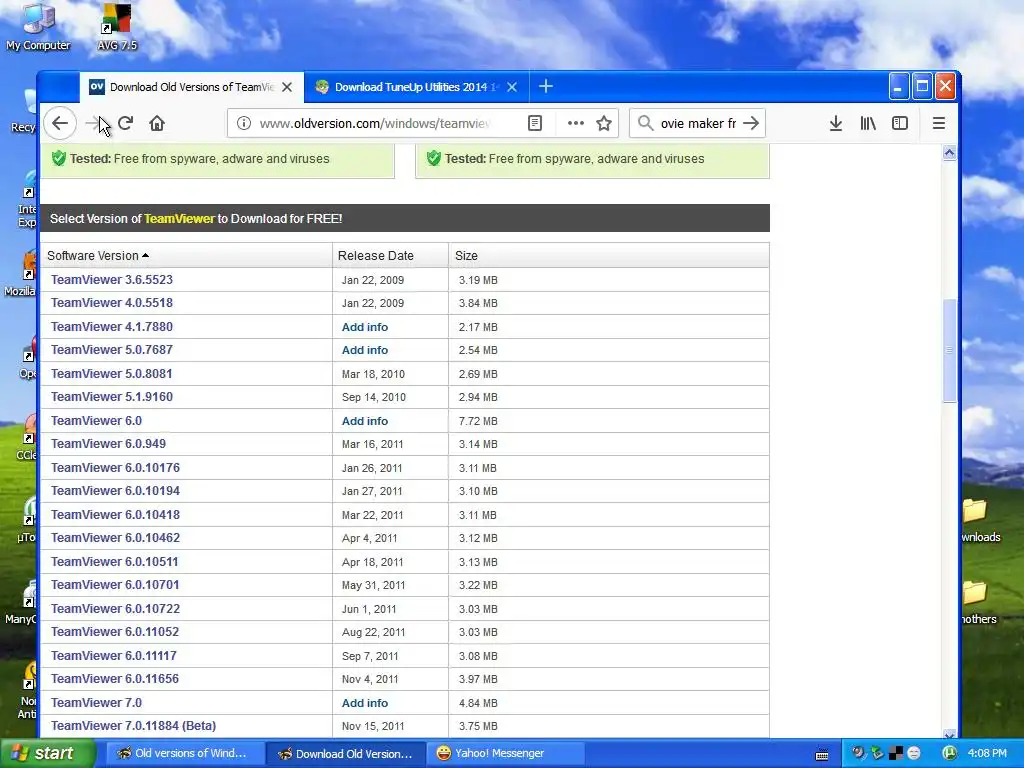Screen dimensions: 1024x768
Task: Open page actions three-dot menu
Action: pyautogui.click(x=575, y=123)
